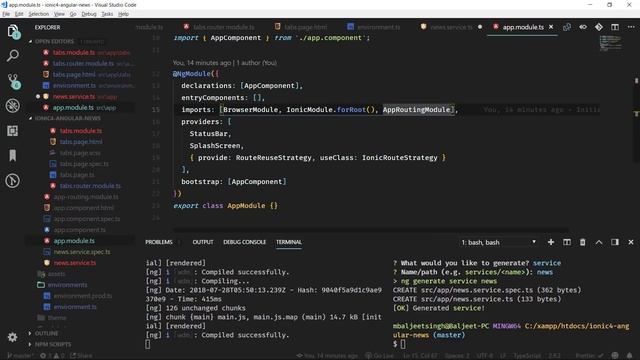
Task: Open terminal selector dropdown '1: bash, bash'
Action: pos(498,242)
